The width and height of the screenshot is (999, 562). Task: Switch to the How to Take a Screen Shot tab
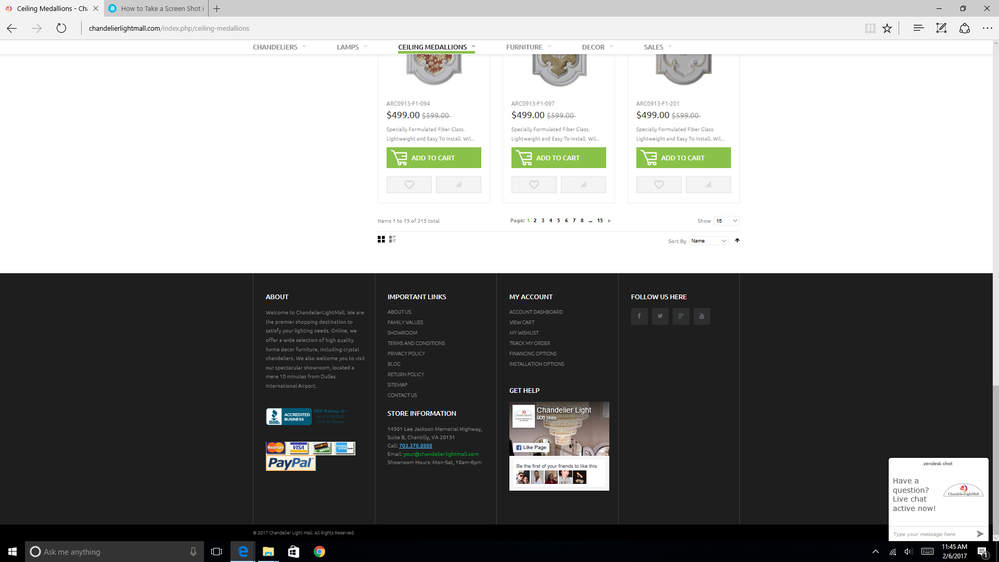click(x=160, y=8)
